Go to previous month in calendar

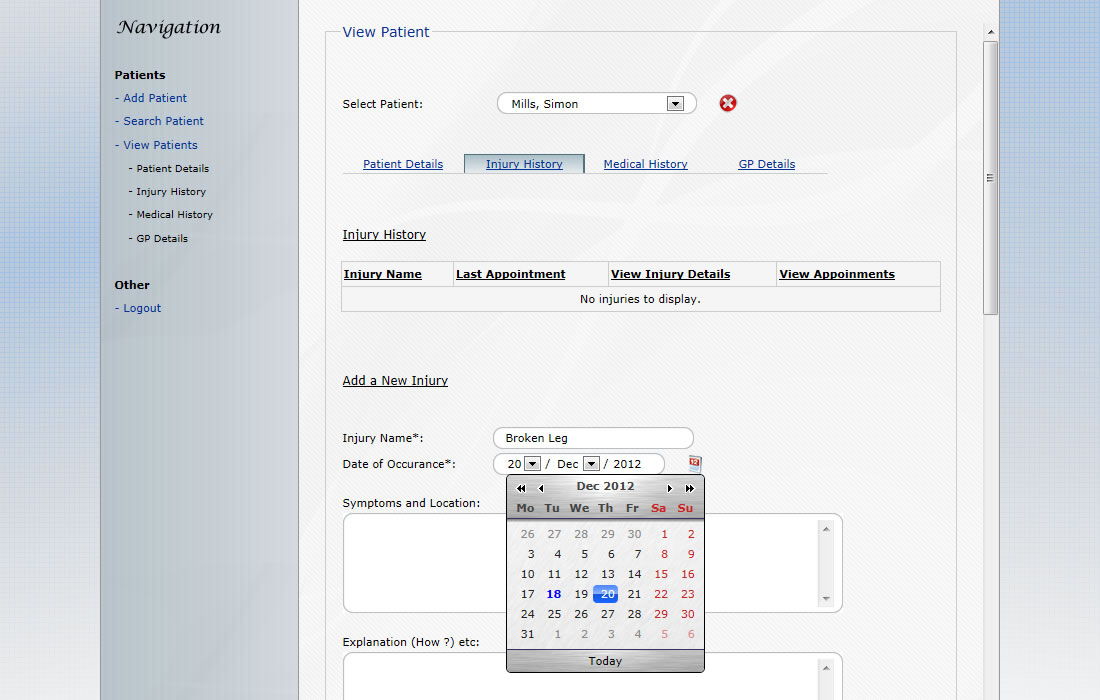(x=541, y=488)
